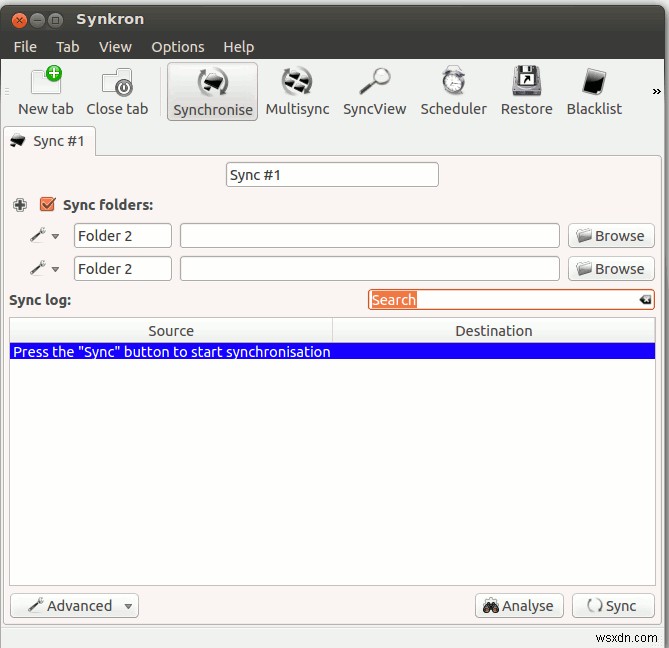Image resolution: width=669 pixels, height=648 pixels.
Task: Open the Advanced dropdown menu
Action: pyautogui.click(x=75, y=605)
